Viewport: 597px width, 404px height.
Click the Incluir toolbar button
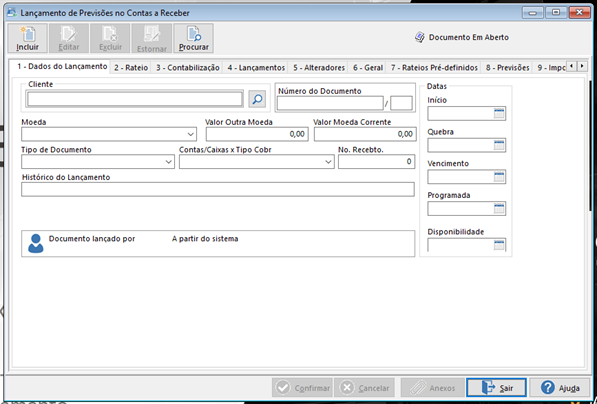[27, 38]
